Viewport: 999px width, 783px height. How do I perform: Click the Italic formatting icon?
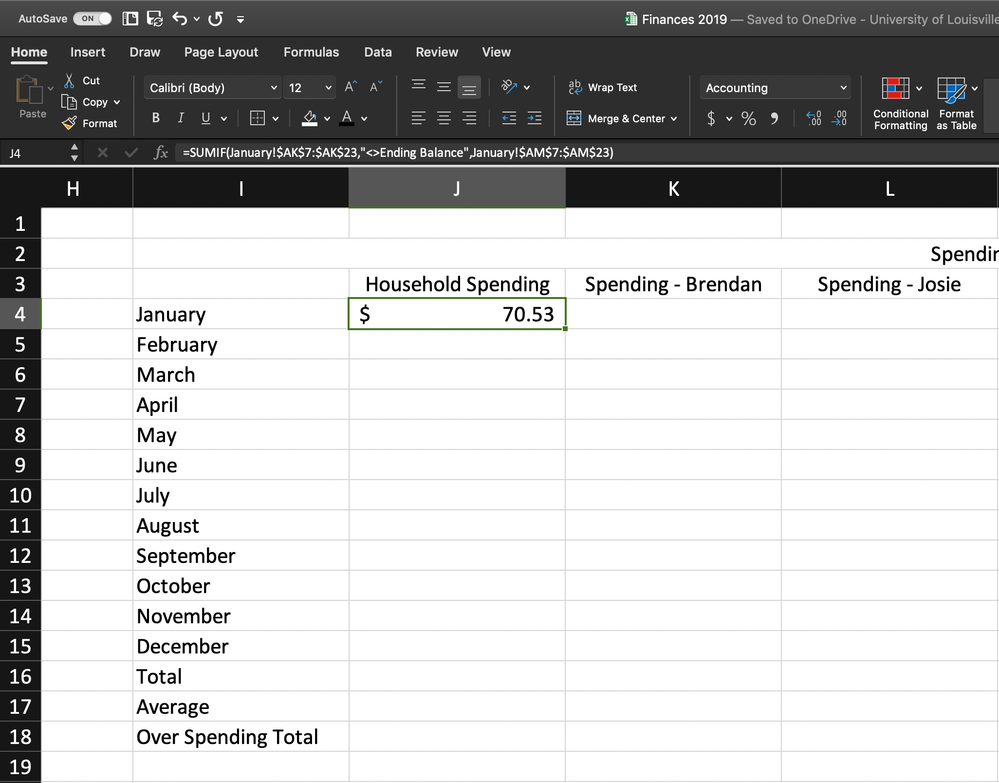[179, 117]
